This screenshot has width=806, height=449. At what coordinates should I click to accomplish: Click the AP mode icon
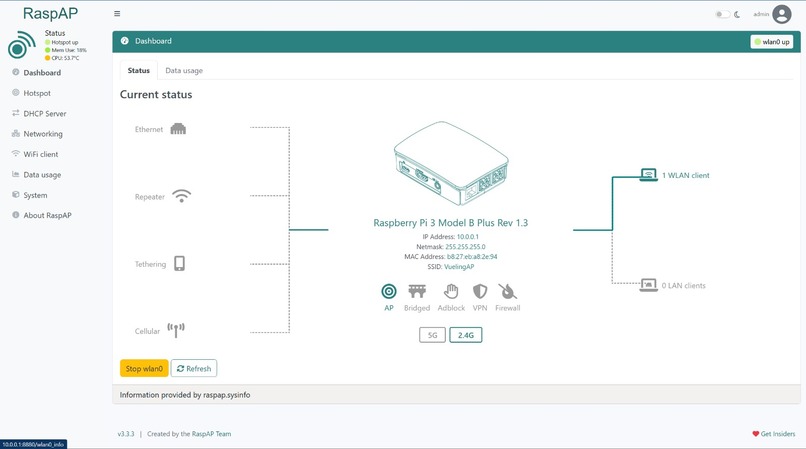click(389, 292)
